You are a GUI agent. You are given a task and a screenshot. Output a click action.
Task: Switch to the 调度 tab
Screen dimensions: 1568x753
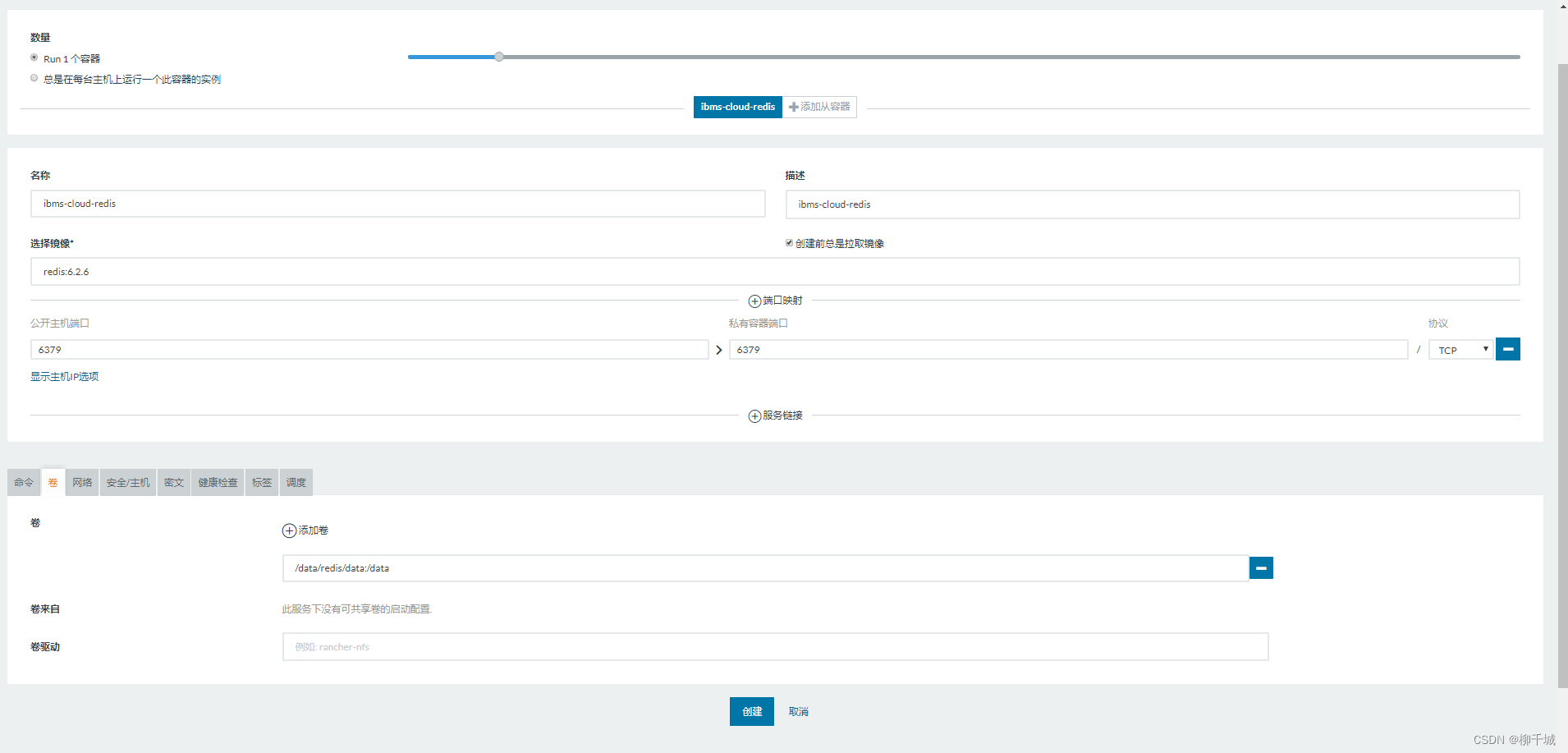tap(296, 483)
